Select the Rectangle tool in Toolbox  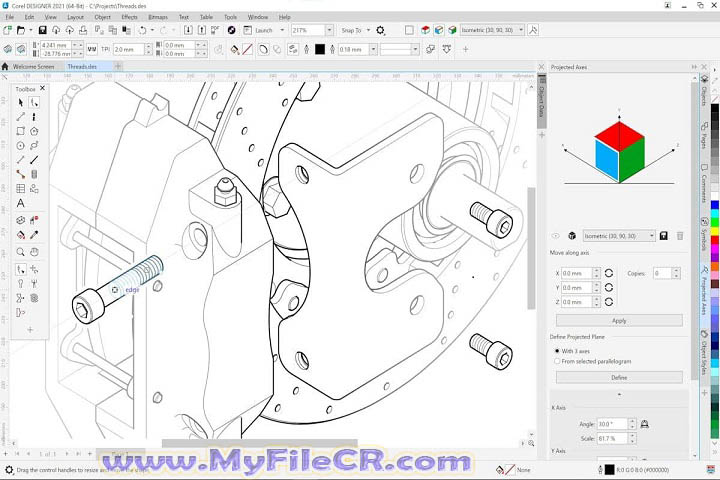coord(21,131)
